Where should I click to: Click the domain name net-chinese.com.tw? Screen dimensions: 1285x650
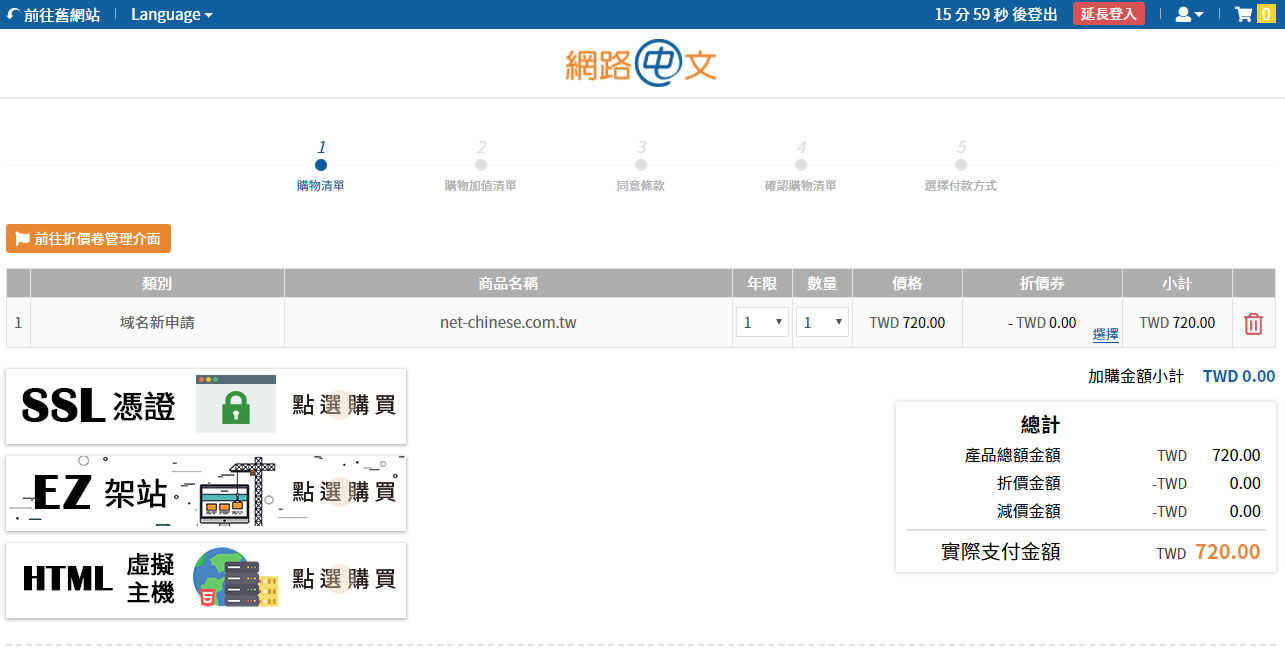coord(508,323)
